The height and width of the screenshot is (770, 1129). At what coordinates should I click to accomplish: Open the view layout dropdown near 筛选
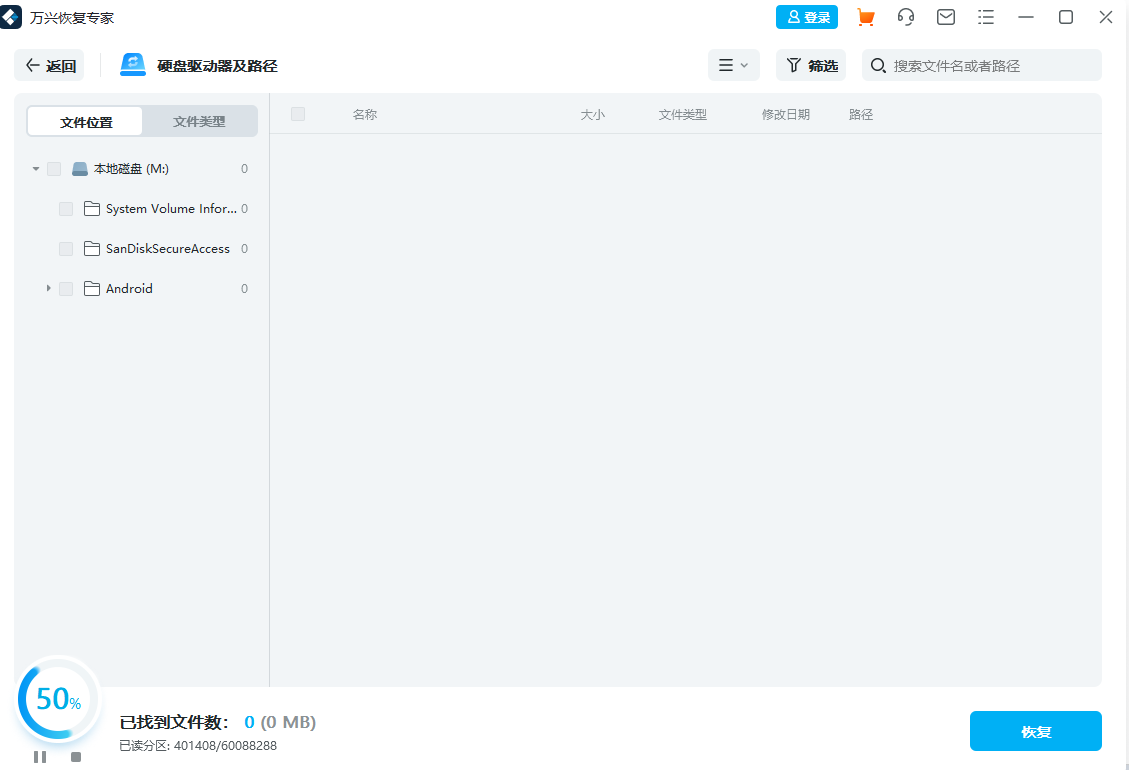pos(734,65)
